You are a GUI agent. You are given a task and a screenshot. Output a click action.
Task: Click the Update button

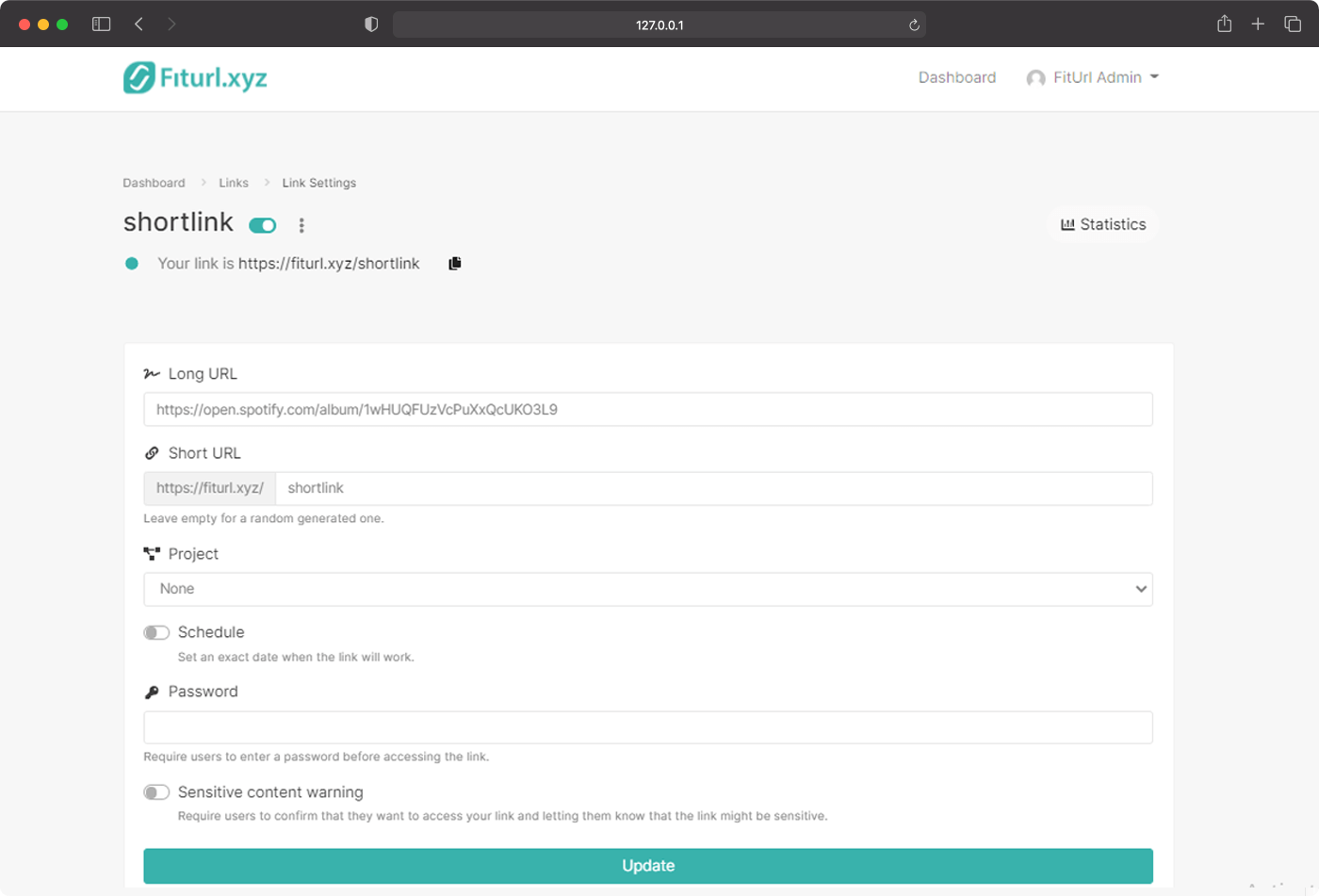pyautogui.click(x=648, y=866)
